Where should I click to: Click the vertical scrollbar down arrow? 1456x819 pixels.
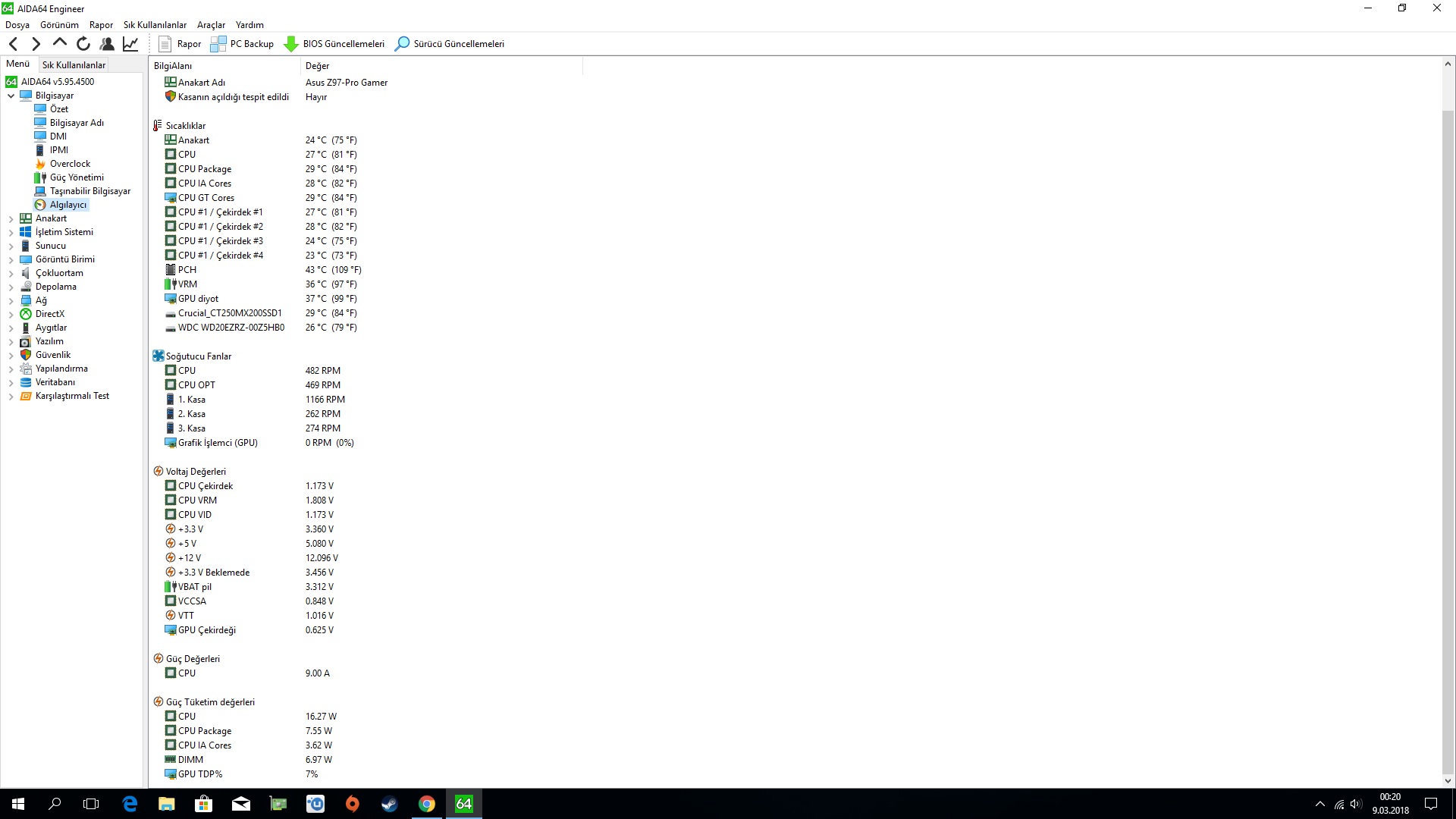(x=1448, y=781)
